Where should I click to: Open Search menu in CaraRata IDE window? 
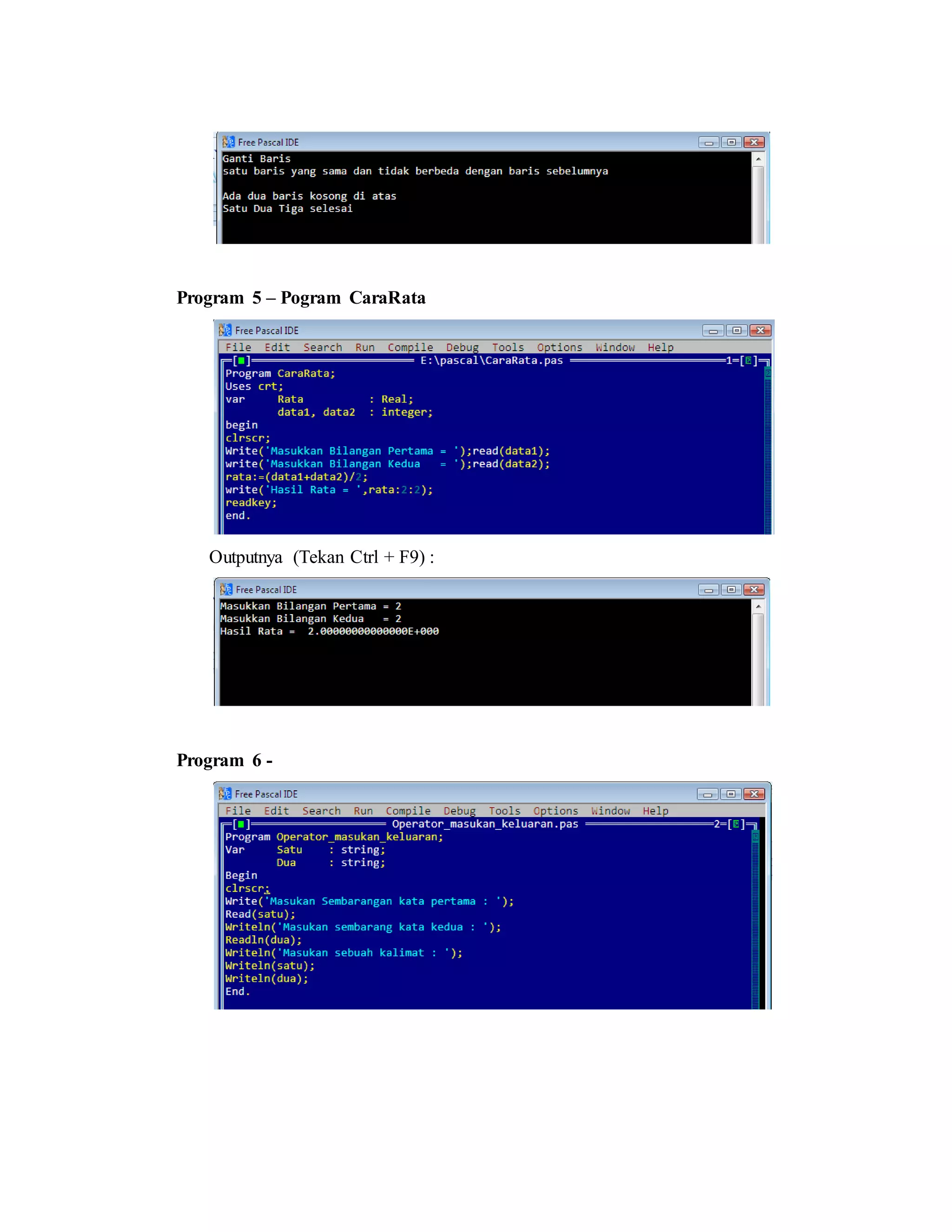tap(323, 347)
